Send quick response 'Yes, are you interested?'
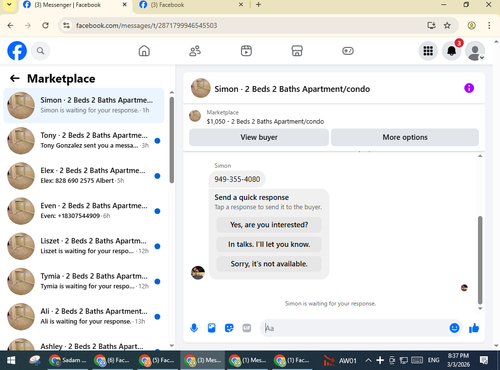500x370 pixels. 269,225
